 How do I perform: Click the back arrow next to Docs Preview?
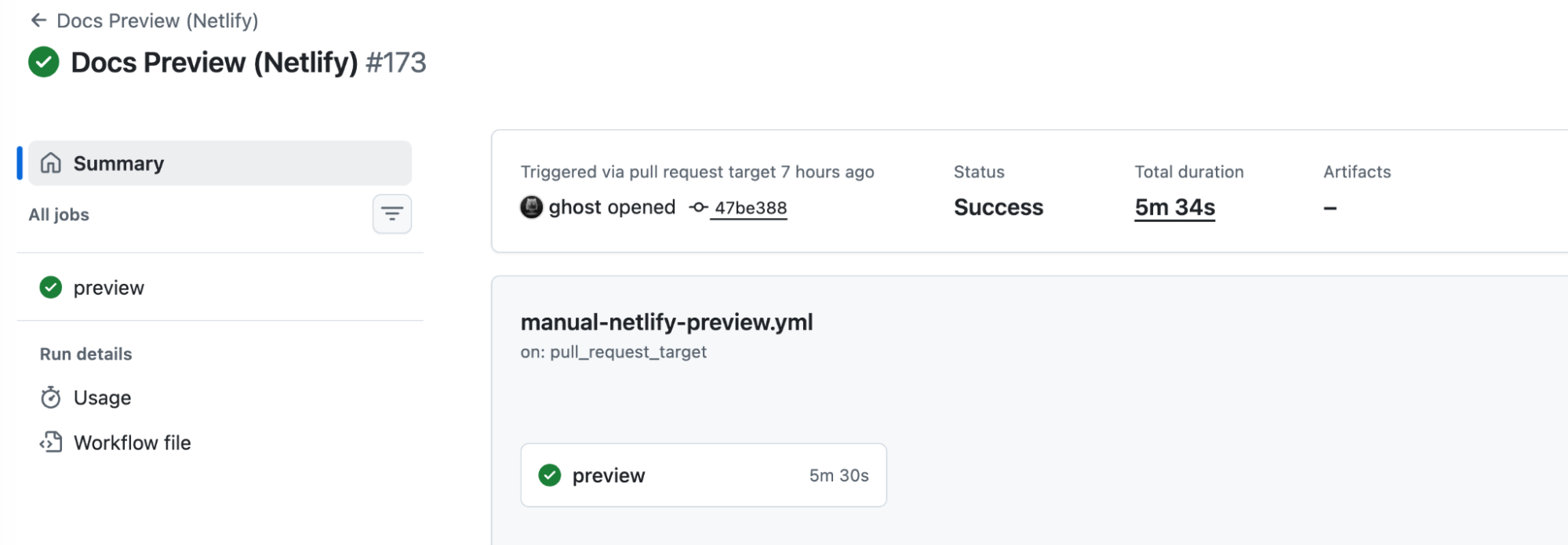38,20
